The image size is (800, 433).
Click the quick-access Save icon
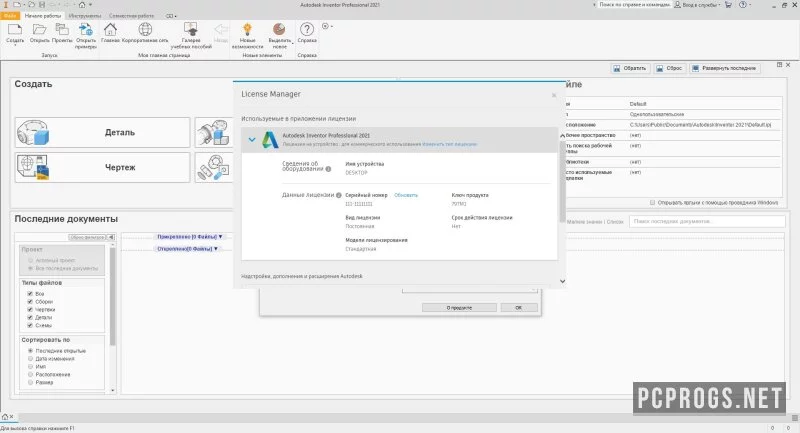[x=42, y=5]
